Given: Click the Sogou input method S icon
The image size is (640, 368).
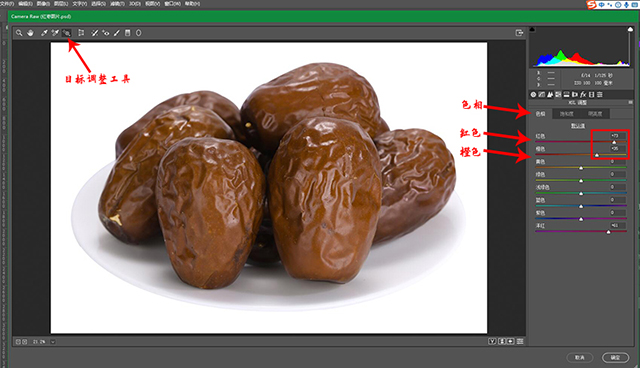Looking at the screenshot, I should tap(591, 4).
